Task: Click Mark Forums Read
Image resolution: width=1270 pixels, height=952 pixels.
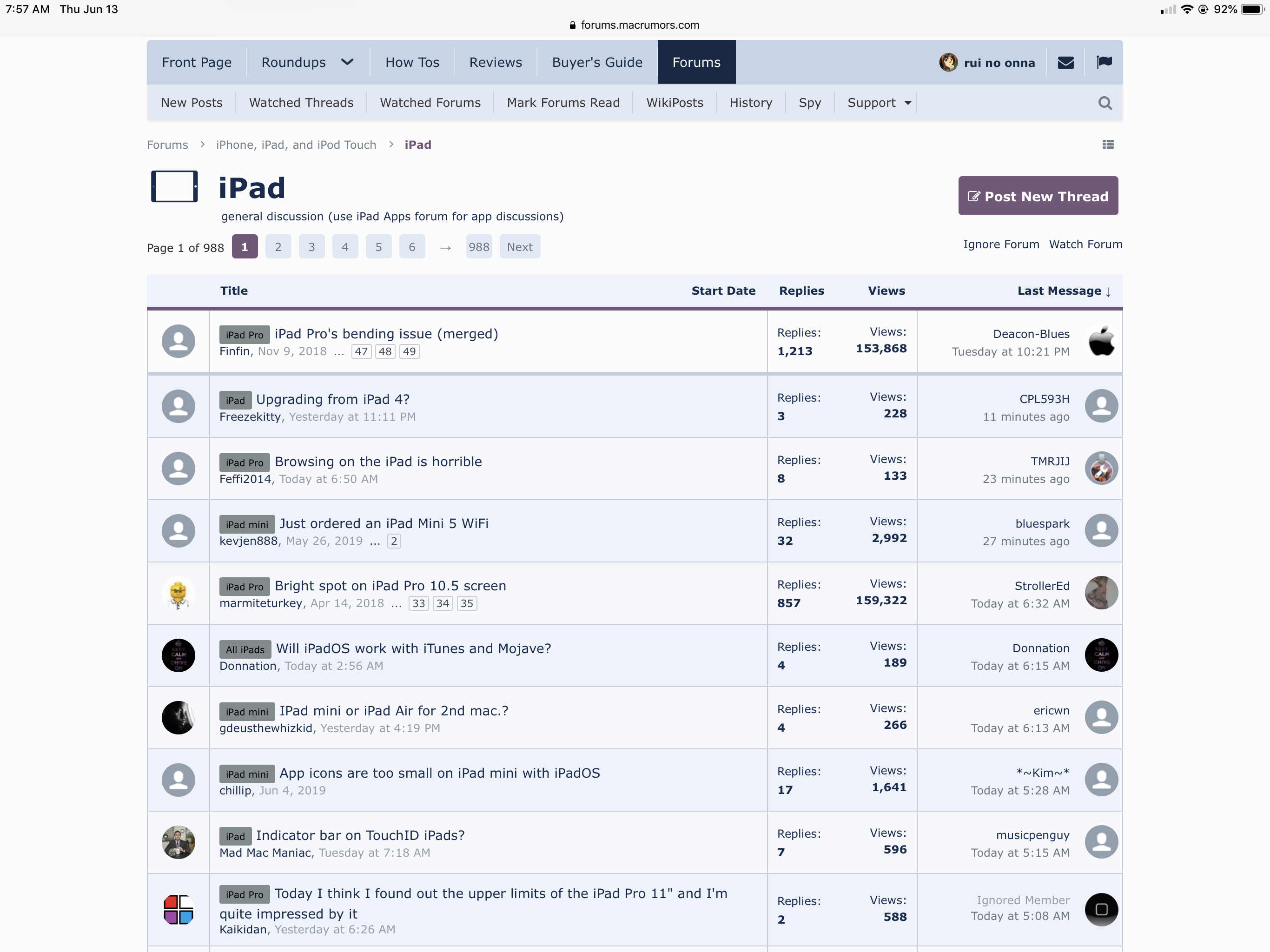Action: point(563,103)
